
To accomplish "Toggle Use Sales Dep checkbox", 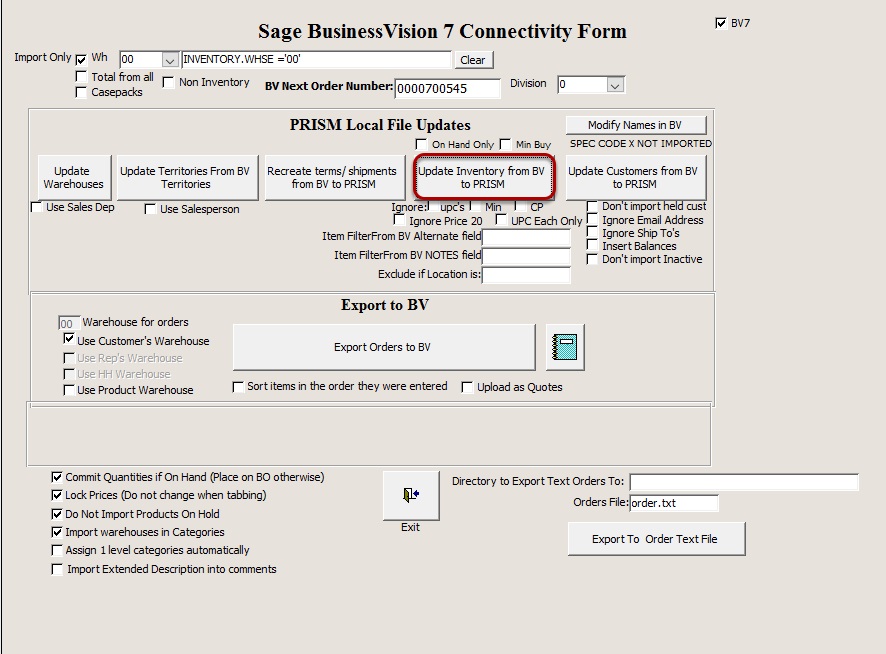I will pos(37,207).
